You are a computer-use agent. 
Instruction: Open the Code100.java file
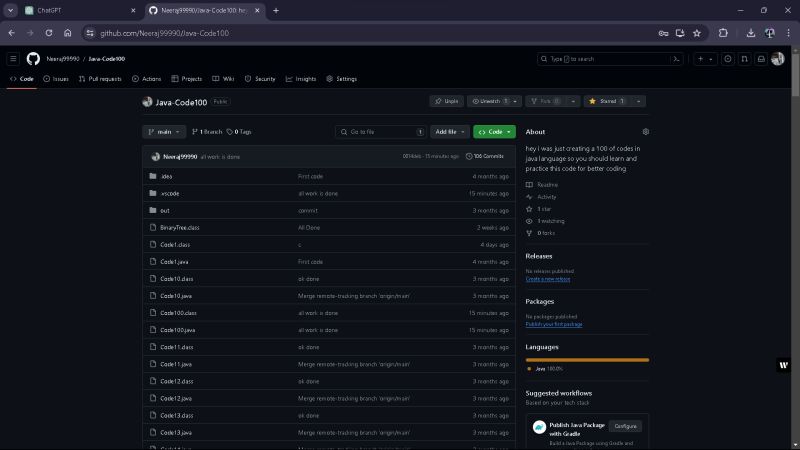[178, 330]
